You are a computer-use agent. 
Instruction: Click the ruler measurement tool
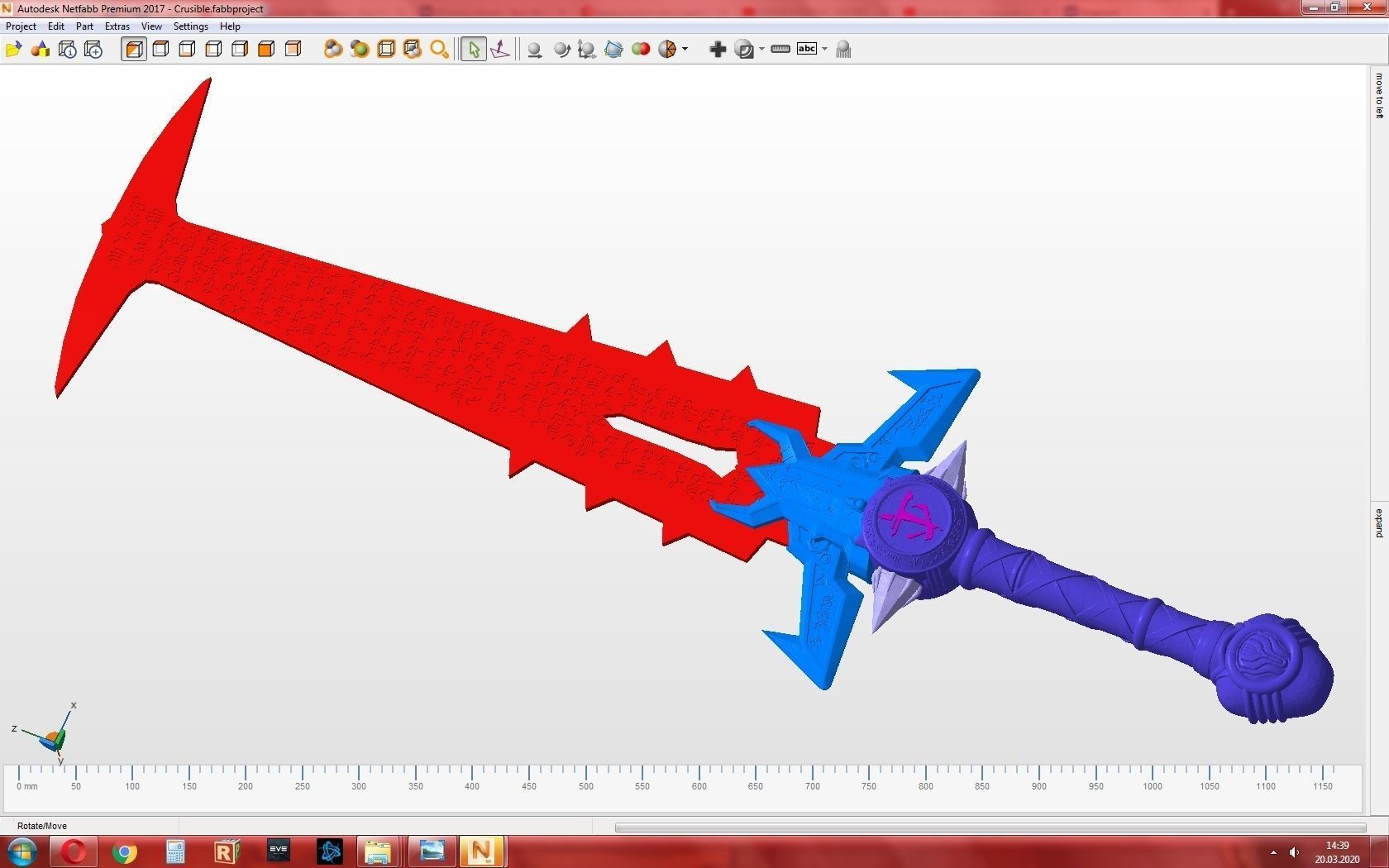tap(780, 50)
